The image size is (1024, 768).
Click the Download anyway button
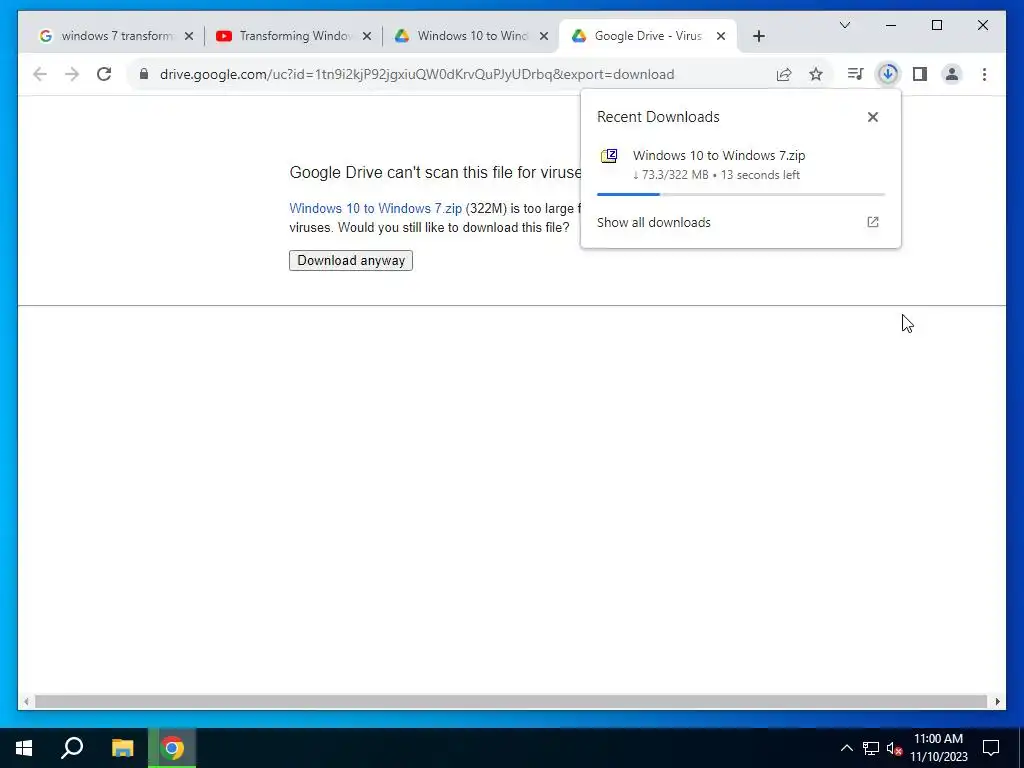coord(351,261)
